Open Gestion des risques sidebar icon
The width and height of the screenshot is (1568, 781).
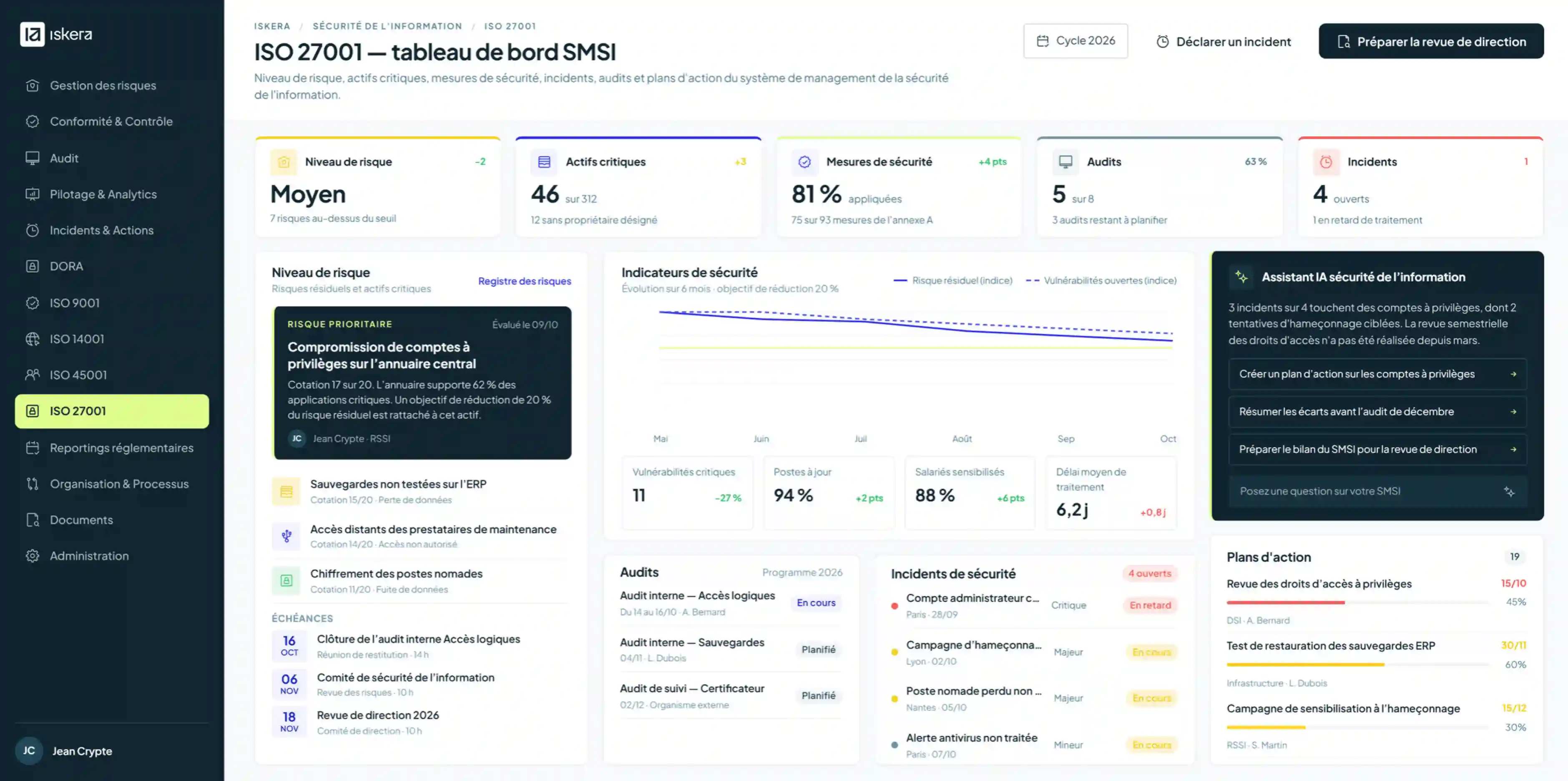point(32,86)
